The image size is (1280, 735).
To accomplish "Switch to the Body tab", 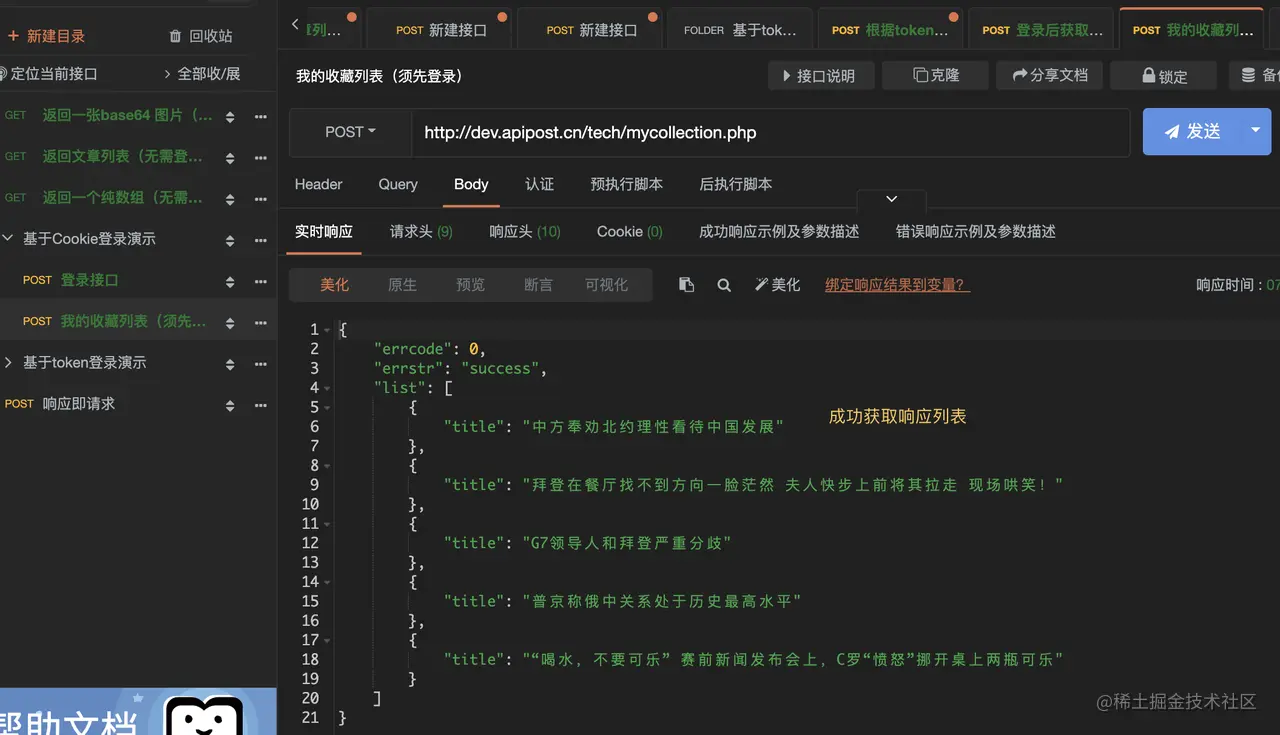I will [x=471, y=184].
